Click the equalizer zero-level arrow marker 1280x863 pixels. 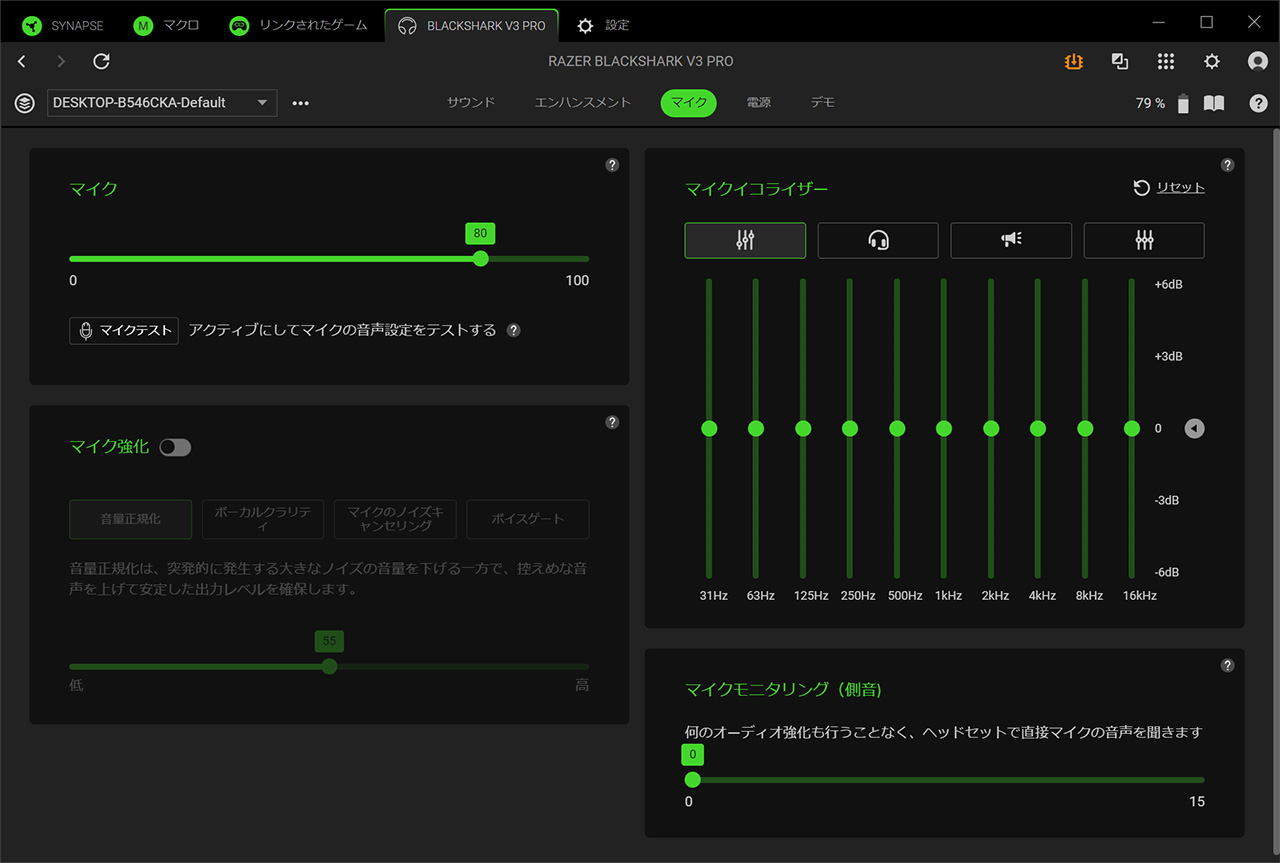click(x=1194, y=428)
